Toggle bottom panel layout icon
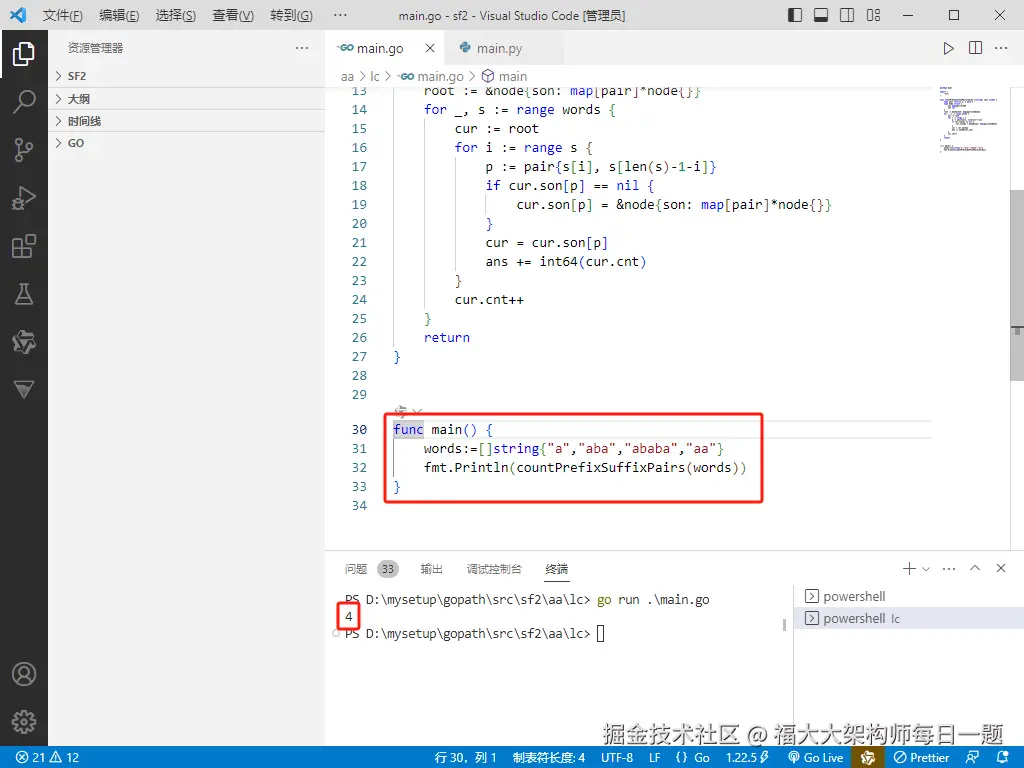Viewport: 1024px width, 768px height. pyautogui.click(x=821, y=15)
